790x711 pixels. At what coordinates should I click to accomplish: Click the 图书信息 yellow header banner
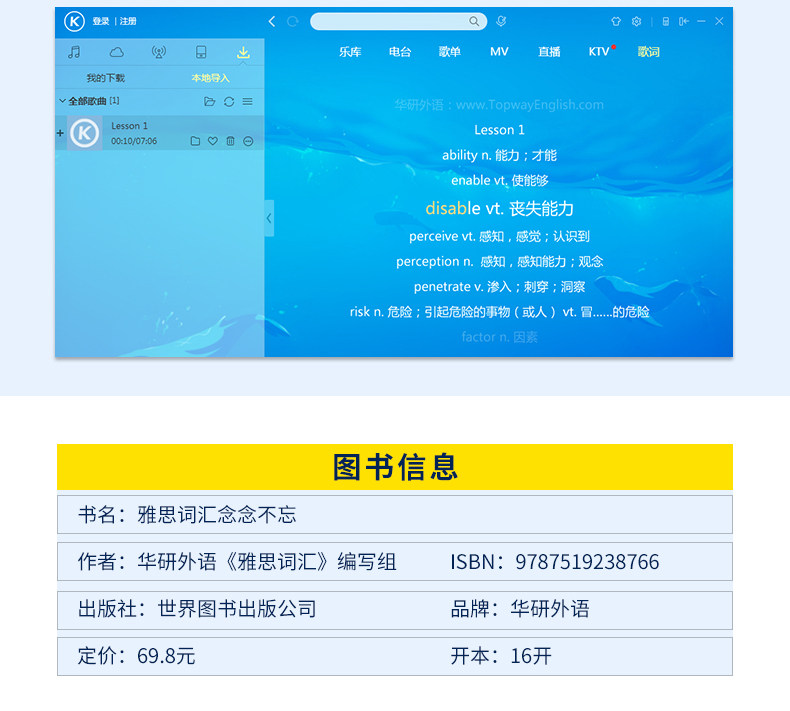(395, 467)
